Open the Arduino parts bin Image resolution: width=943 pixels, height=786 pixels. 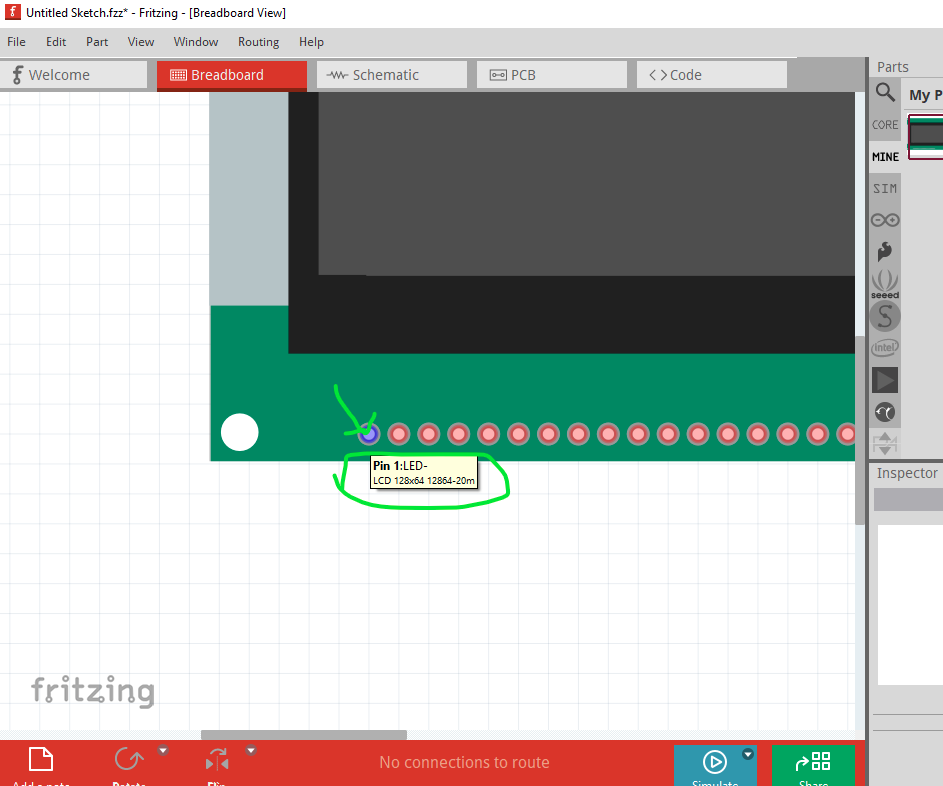(885, 220)
